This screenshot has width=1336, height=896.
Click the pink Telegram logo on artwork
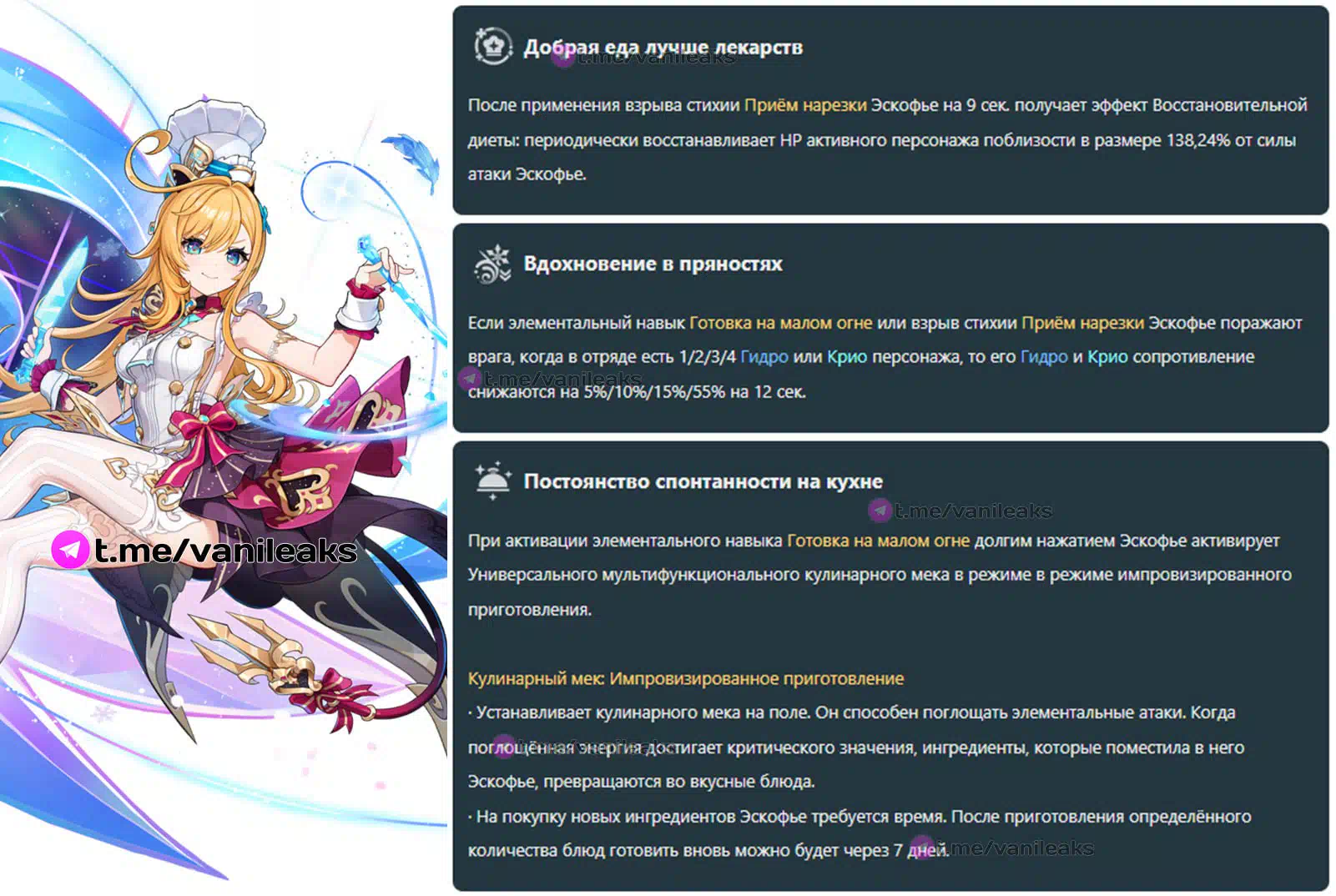pos(70,551)
